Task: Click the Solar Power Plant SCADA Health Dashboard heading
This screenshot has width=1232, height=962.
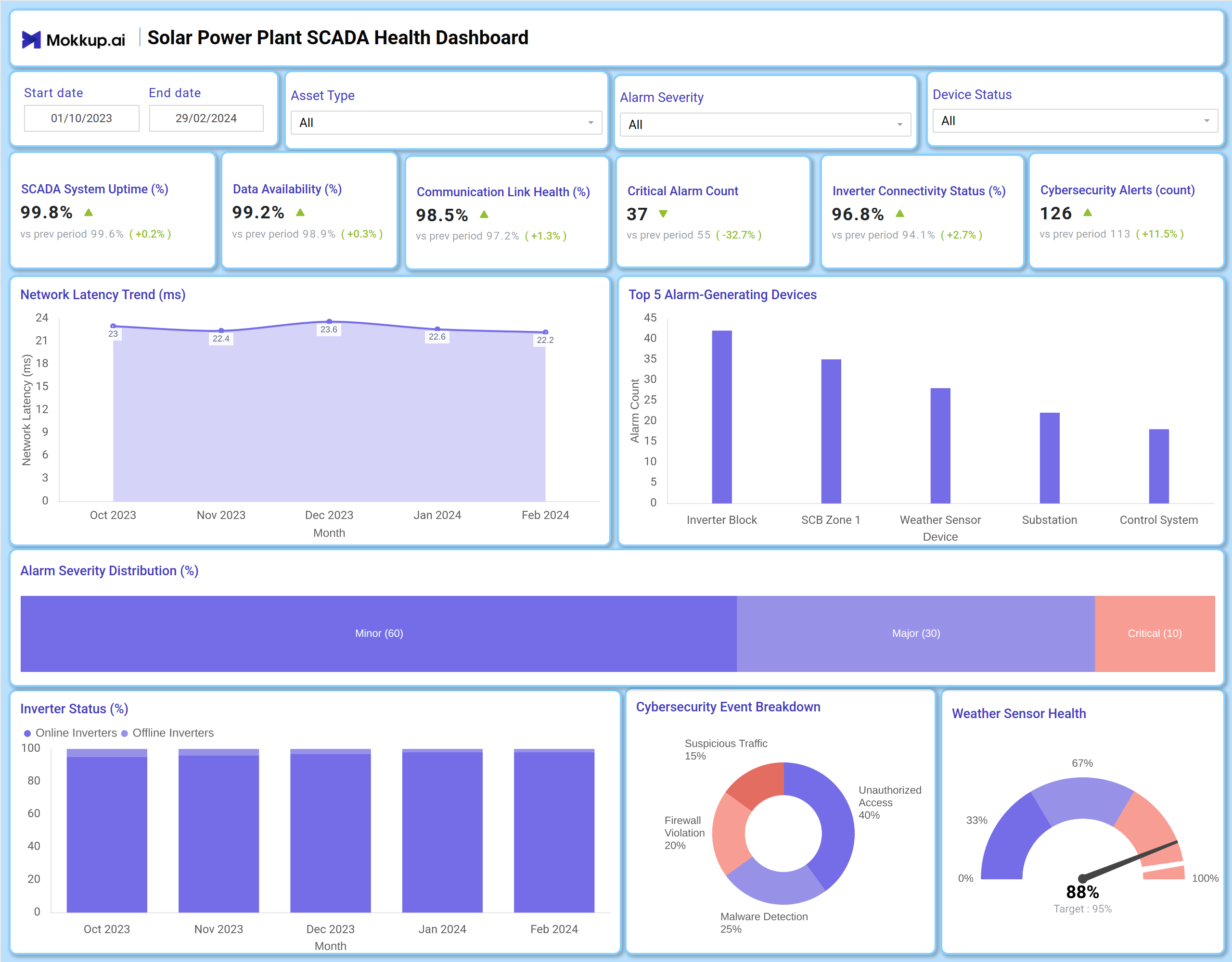Action: point(338,38)
